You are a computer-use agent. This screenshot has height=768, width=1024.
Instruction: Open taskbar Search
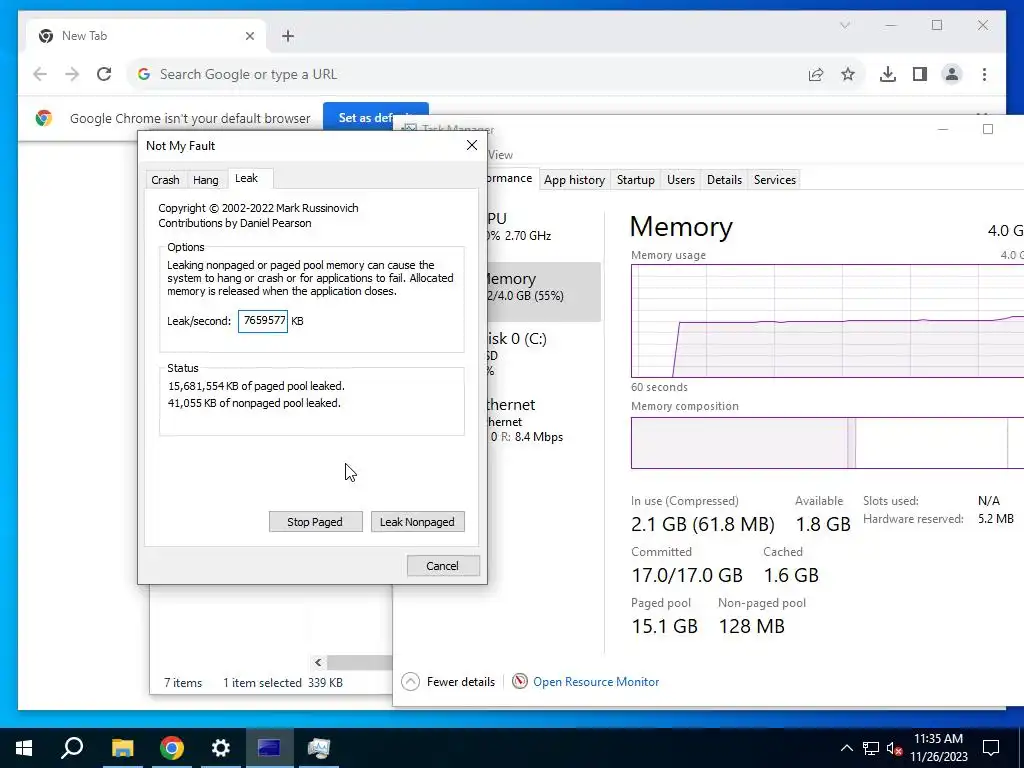click(72, 748)
